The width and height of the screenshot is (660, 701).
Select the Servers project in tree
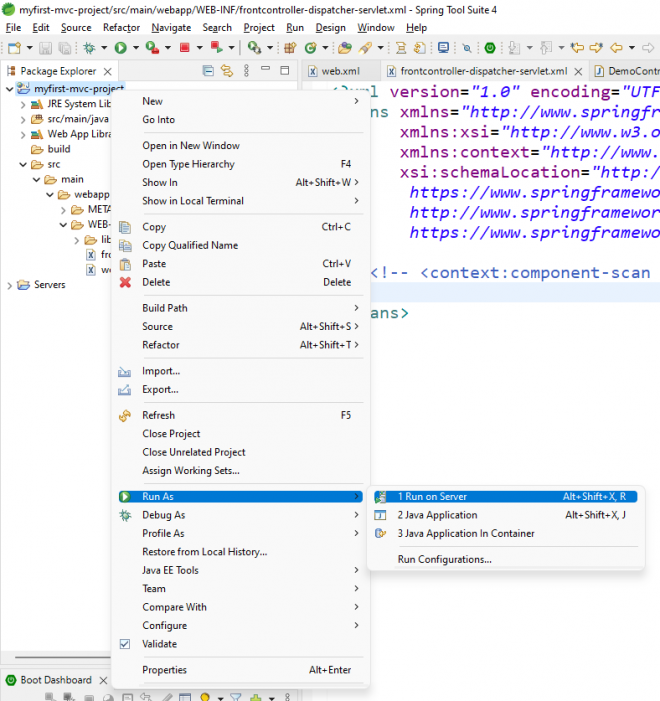(50, 285)
